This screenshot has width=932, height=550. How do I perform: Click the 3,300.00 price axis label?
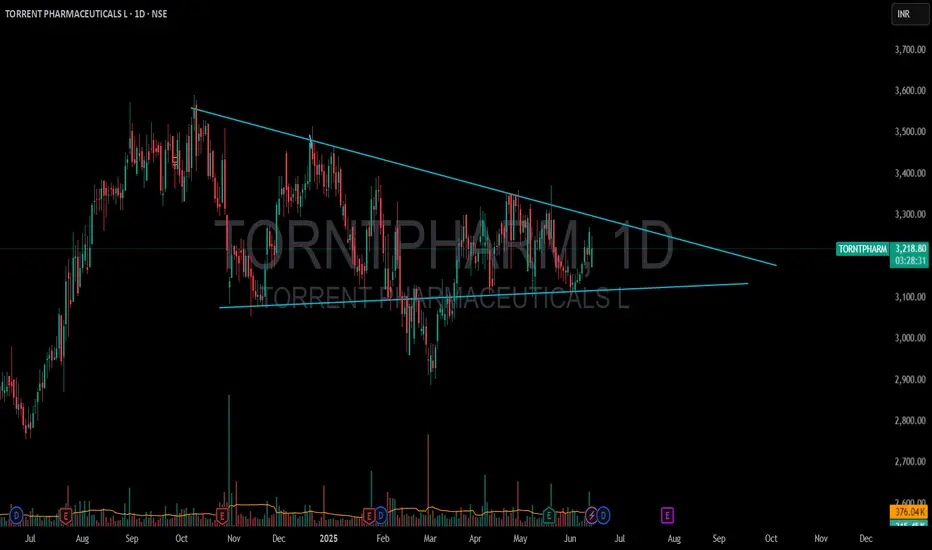point(910,214)
